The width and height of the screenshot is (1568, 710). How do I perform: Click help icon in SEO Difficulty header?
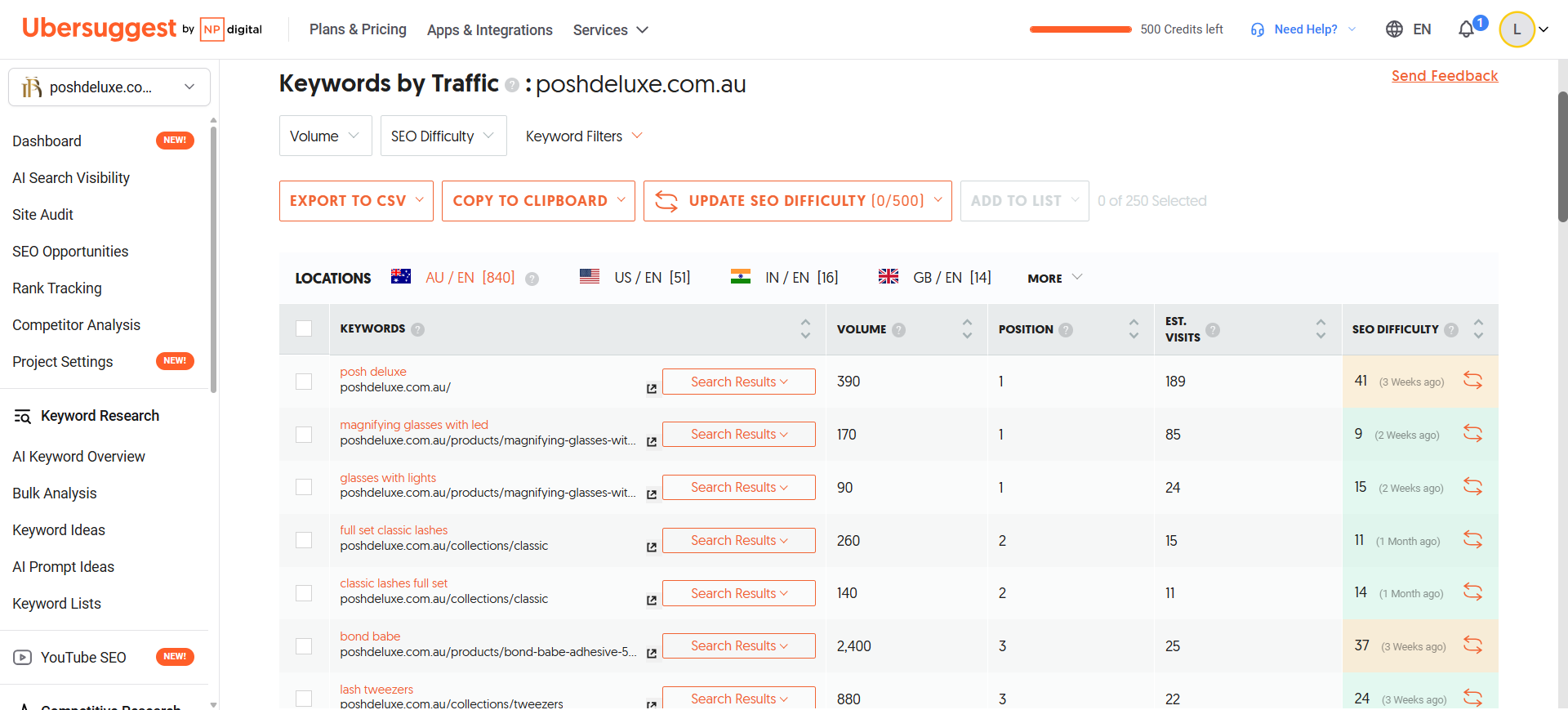pyautogui.click(x=1451, y=329)
